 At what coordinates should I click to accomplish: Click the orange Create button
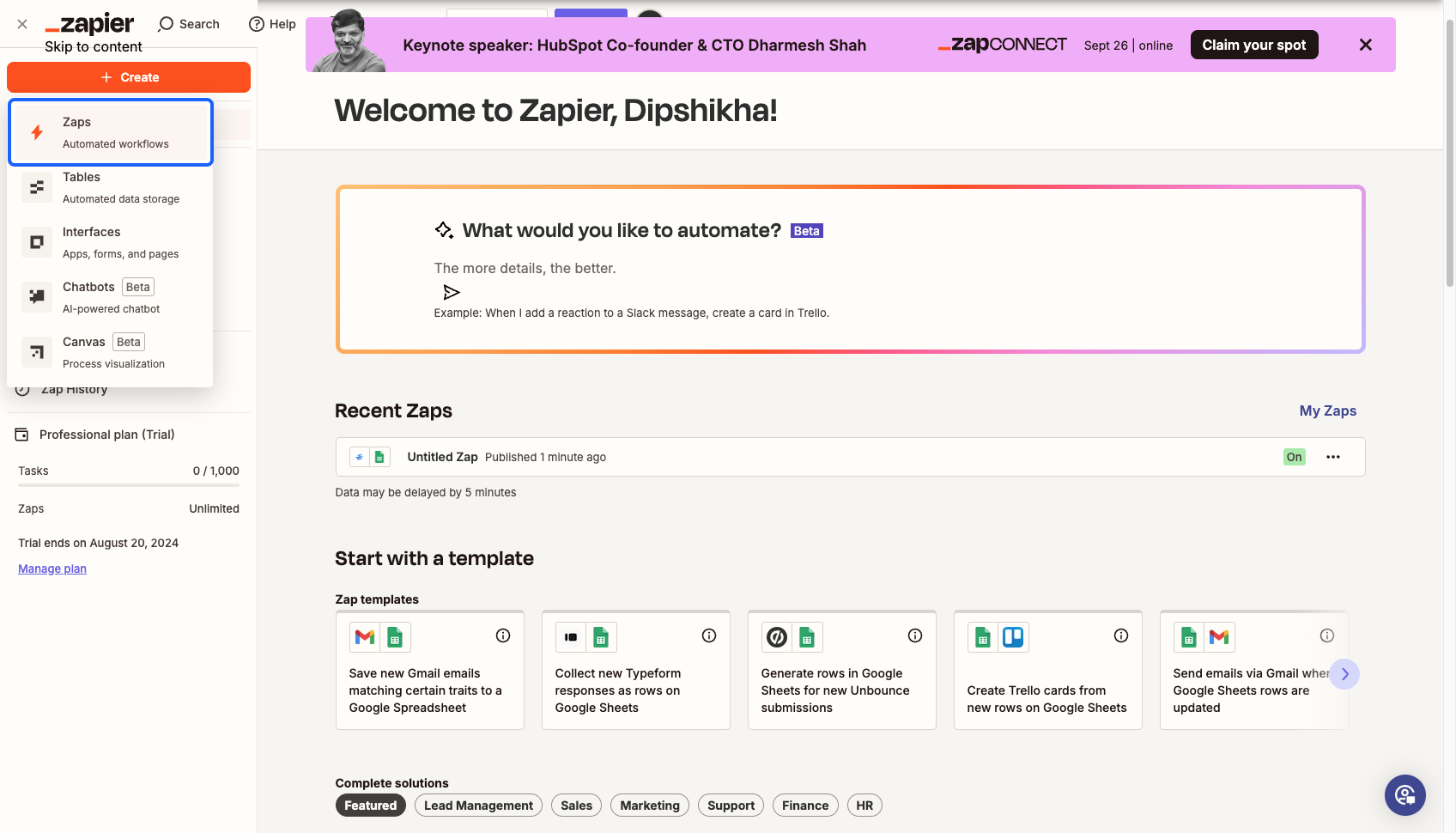(129, 77)
